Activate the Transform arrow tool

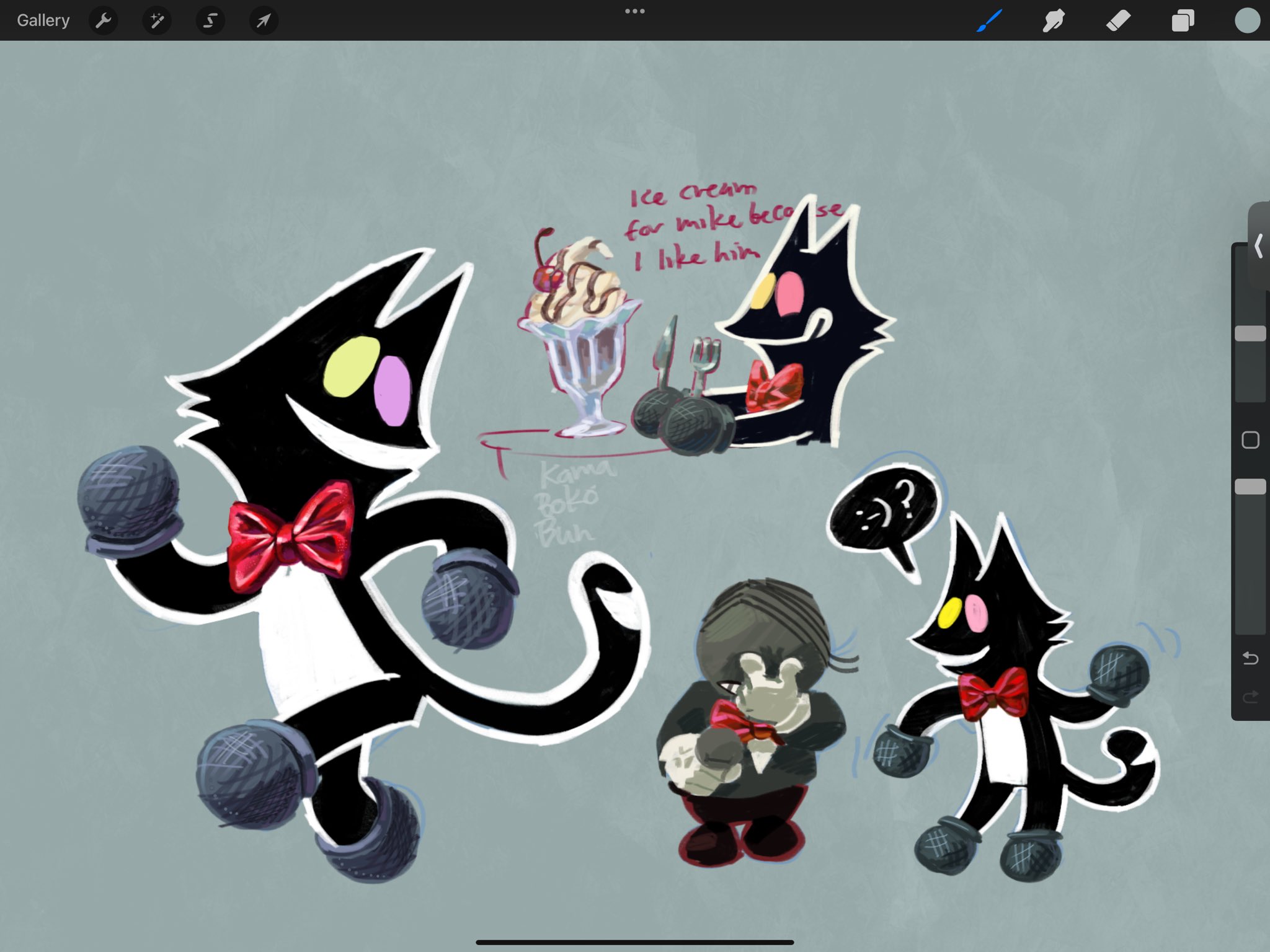coord(264,21)
